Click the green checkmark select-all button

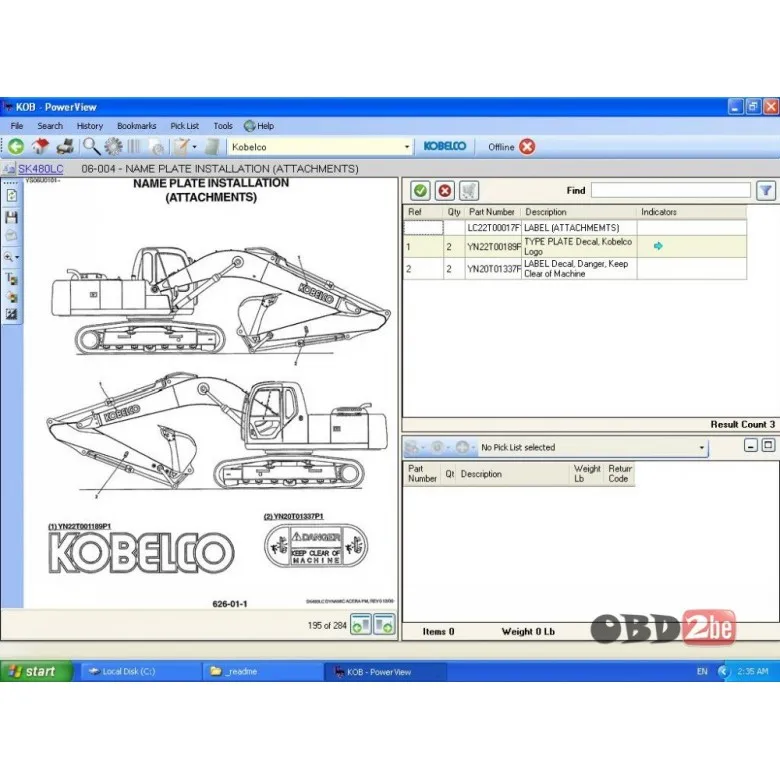tap(420, 191)
